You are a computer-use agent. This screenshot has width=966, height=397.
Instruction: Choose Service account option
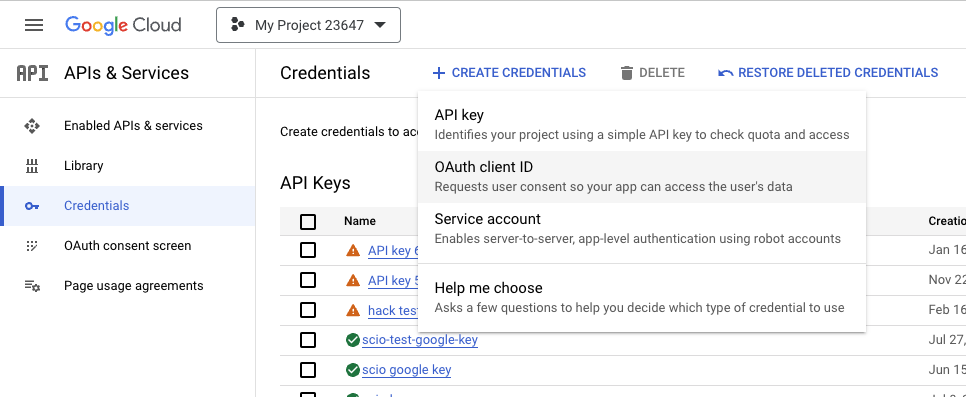641,229
